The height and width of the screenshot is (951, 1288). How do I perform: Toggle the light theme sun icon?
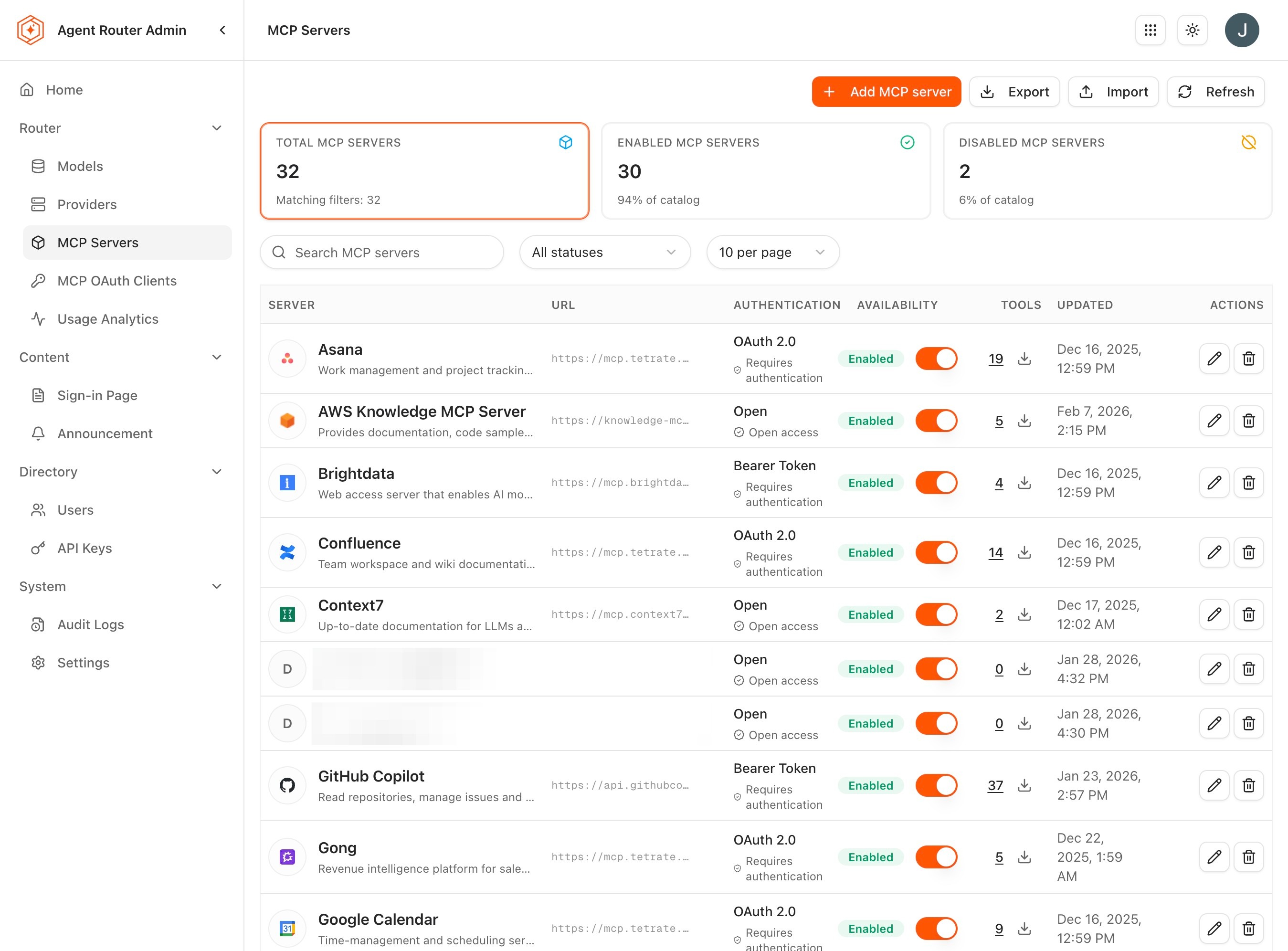click(1192, 30)
